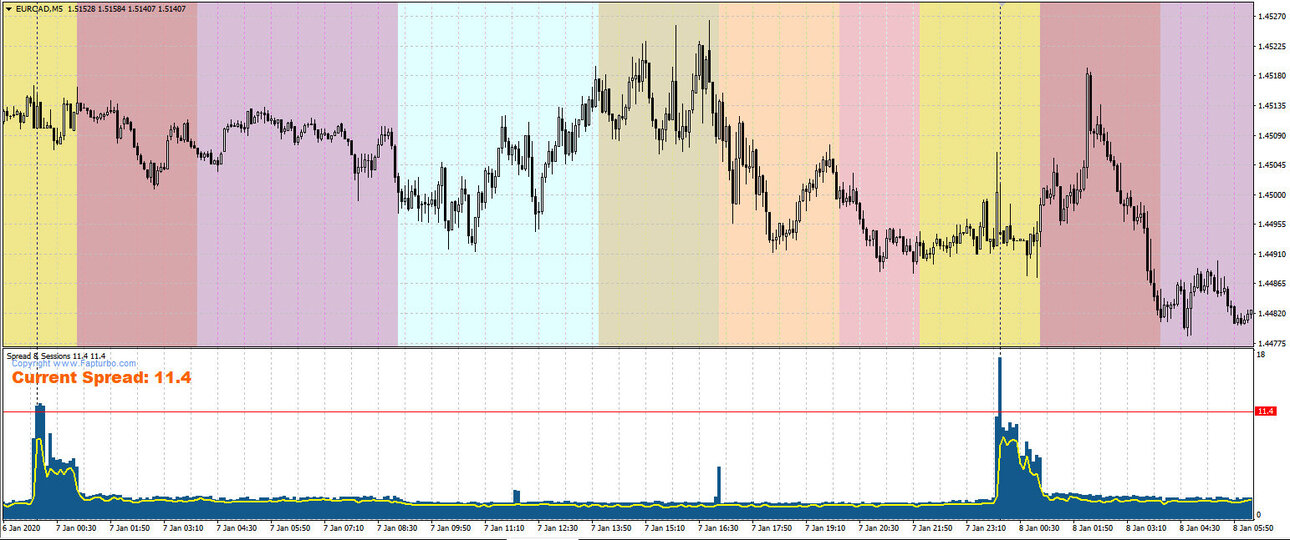
Task: Click the 7 Jan 13:50 time label
Action: point(611,528)
